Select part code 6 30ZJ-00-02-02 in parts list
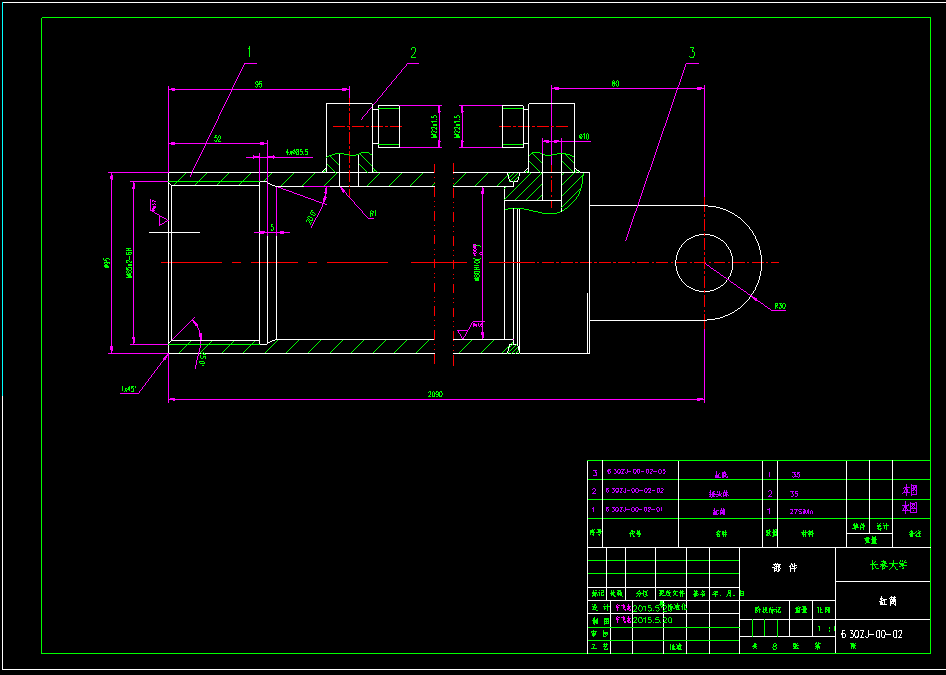 [x=635, y=490]
